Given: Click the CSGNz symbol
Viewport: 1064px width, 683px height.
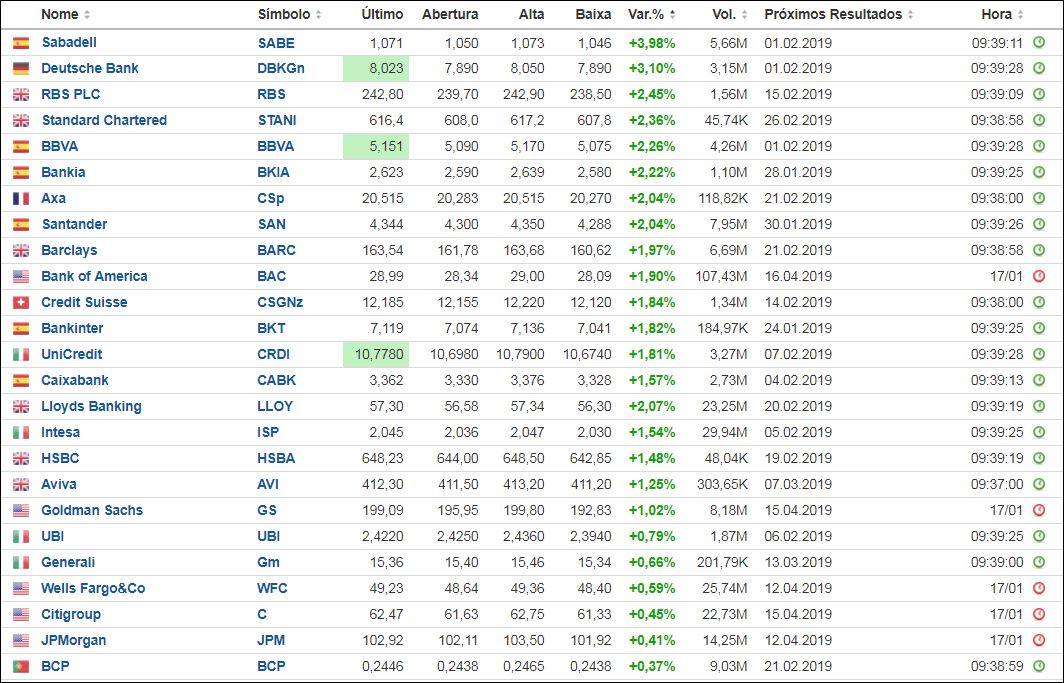Looking at the screenshot, I should point(280,303).
